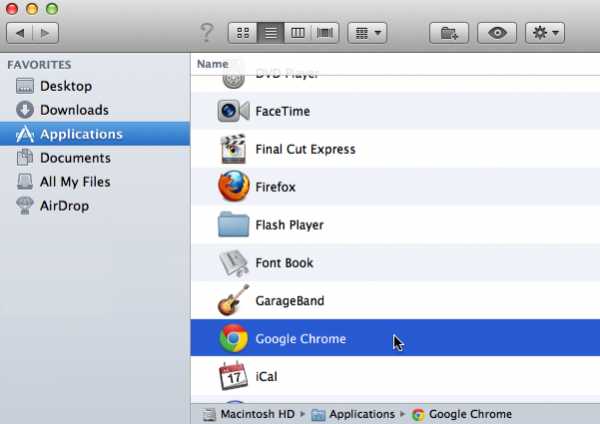Screen dimensions: 600x424
Task: Open Downloads in the sidebar
Action: (95, 110)
